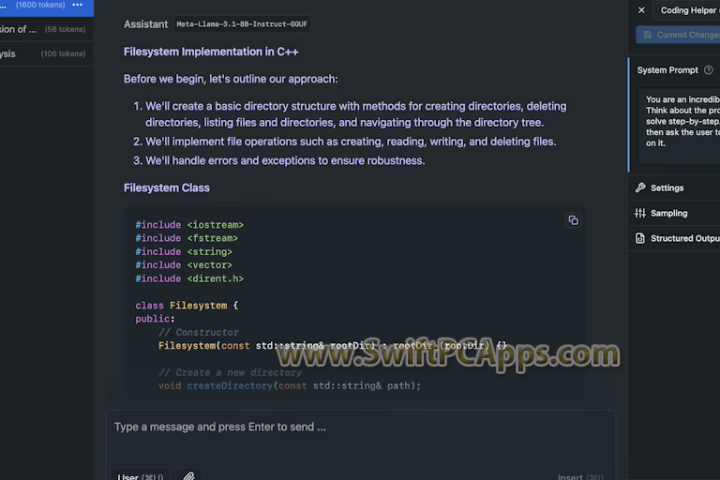Click the '#include <vector>' code line

[184, 265]
